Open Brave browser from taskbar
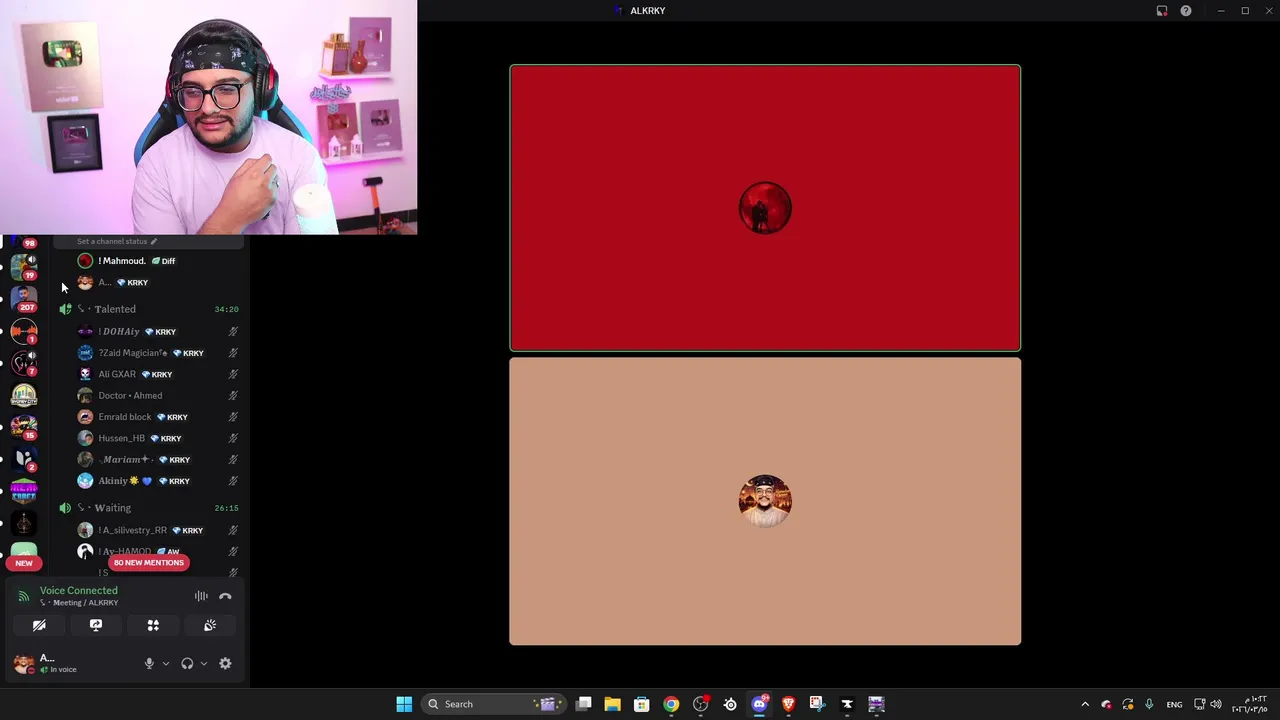The image size is (1280, 720). tap(788, 704)
